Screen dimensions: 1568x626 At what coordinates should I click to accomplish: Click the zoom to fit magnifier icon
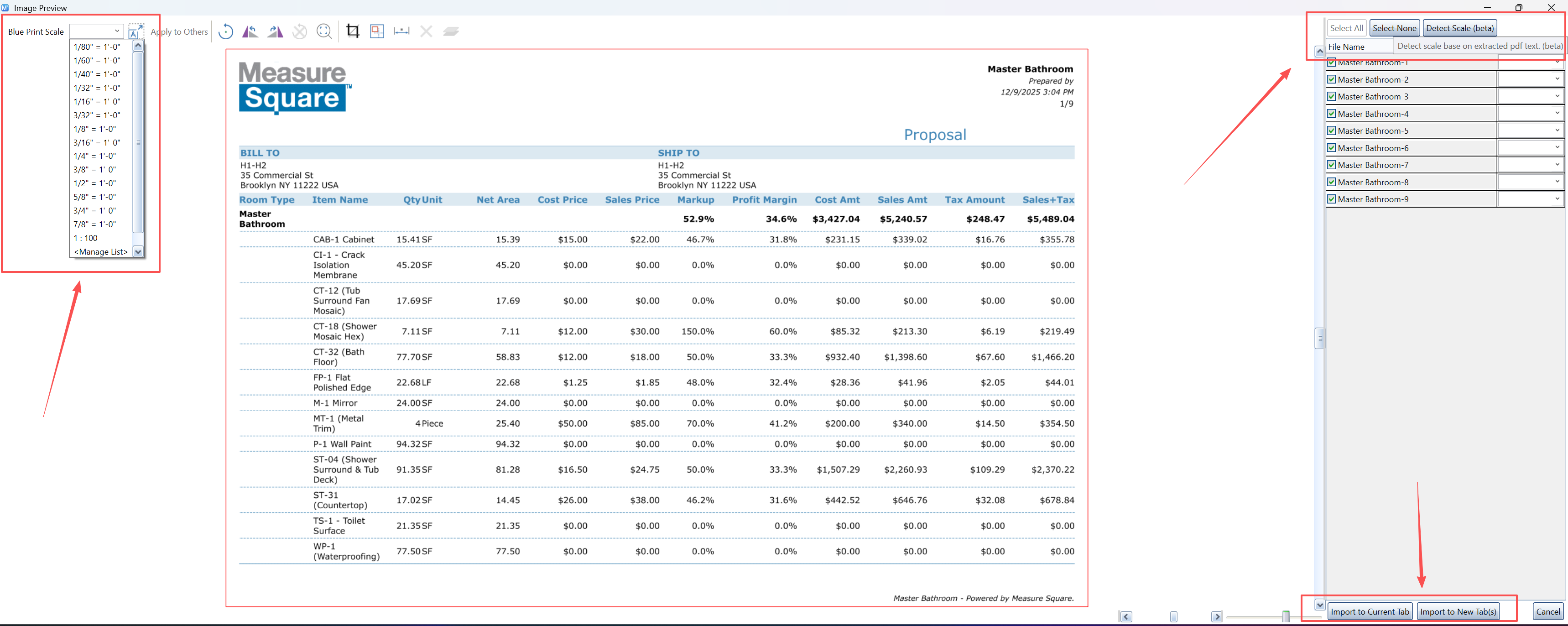point(324,31)
